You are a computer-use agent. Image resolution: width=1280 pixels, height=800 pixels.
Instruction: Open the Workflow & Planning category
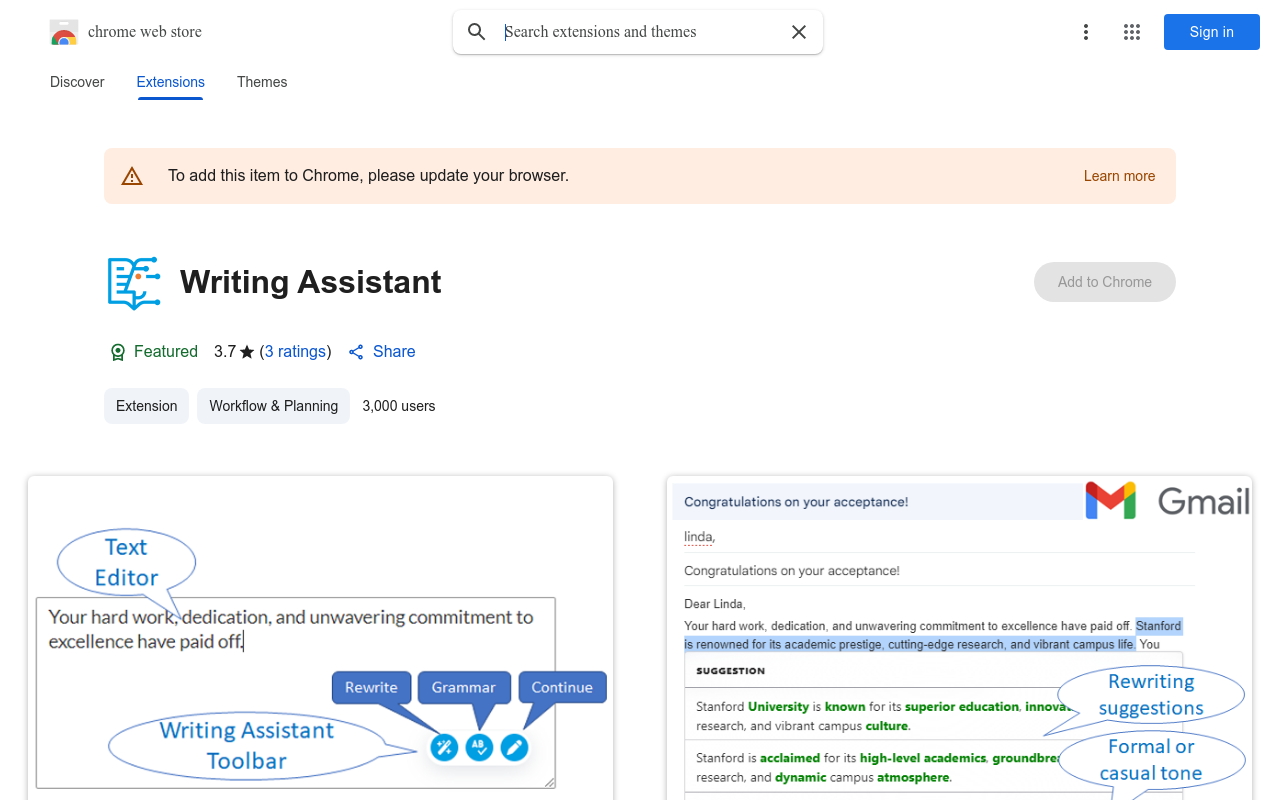[x=273, y=406]
